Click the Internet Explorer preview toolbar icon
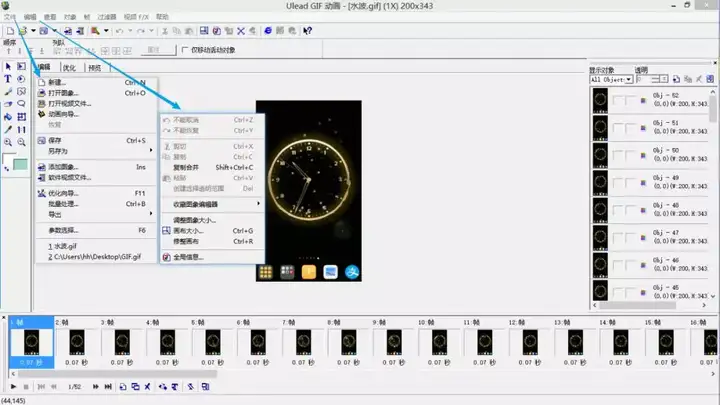 (x=268, y=31)
